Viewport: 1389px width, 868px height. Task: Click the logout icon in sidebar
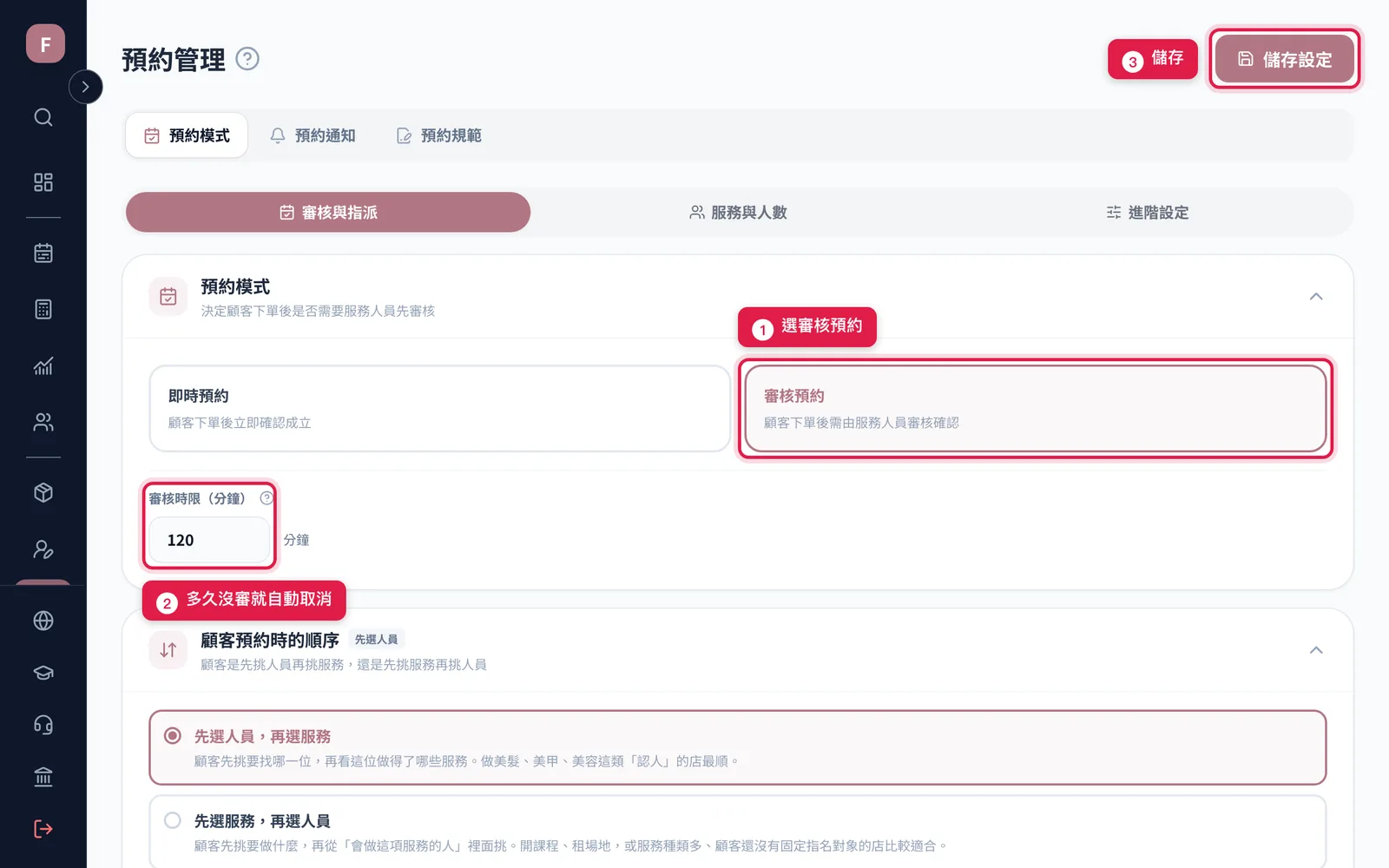click(43, 829)
